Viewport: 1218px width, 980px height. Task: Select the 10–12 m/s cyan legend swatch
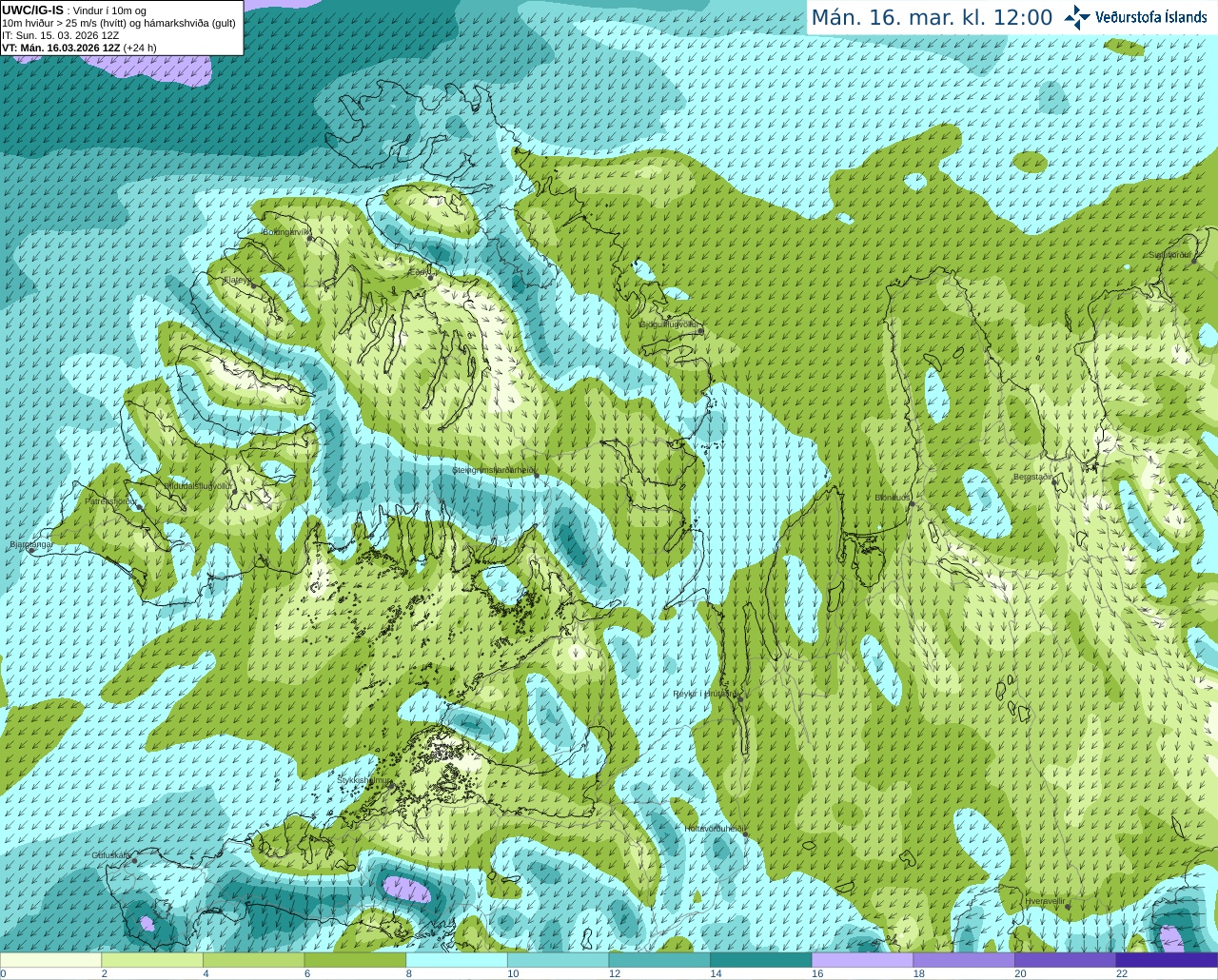click(558, 960)
